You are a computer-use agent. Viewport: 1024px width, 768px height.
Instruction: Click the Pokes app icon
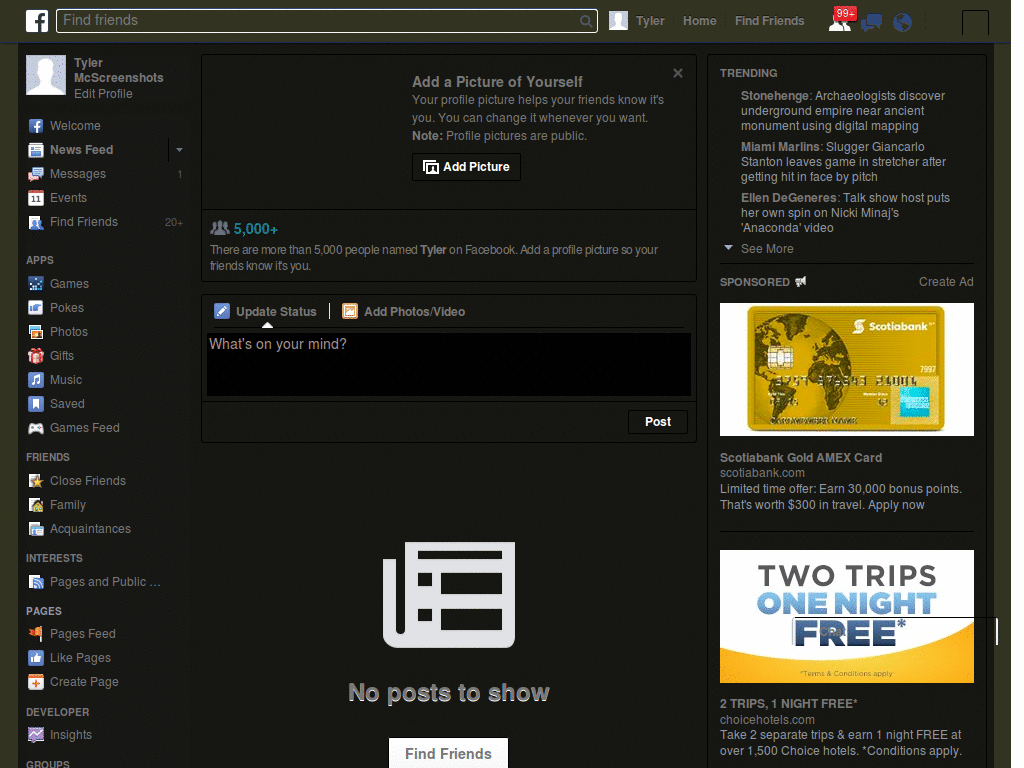[36, 308]
